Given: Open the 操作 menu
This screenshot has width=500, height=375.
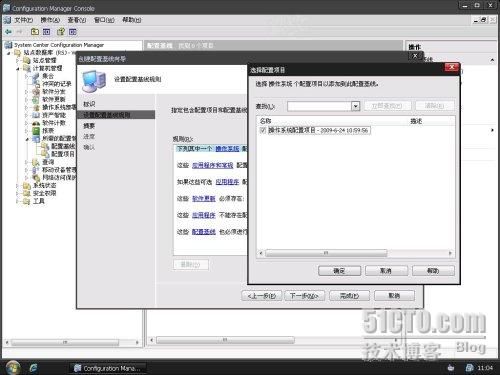Looking at the screenshot, I should pyautogui.click(x=50, y=20).
